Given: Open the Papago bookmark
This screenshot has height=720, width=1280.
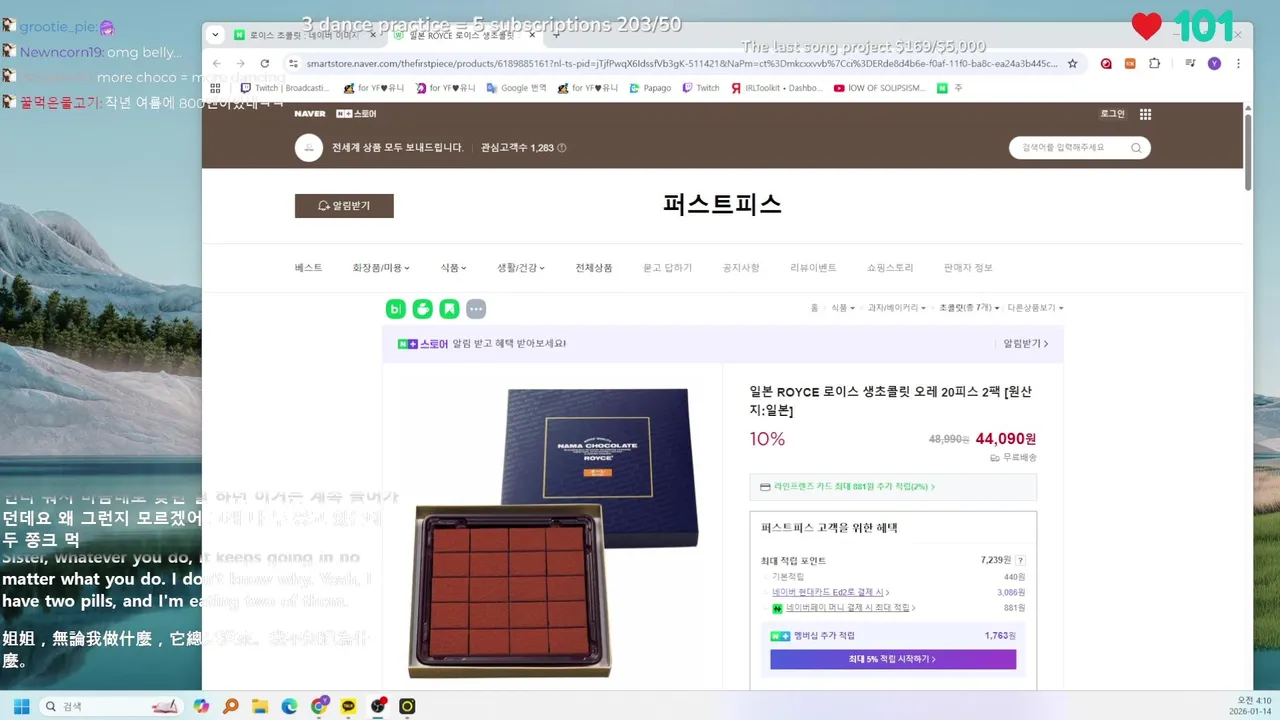Looking at the screenshot, I should coord(650,88).
